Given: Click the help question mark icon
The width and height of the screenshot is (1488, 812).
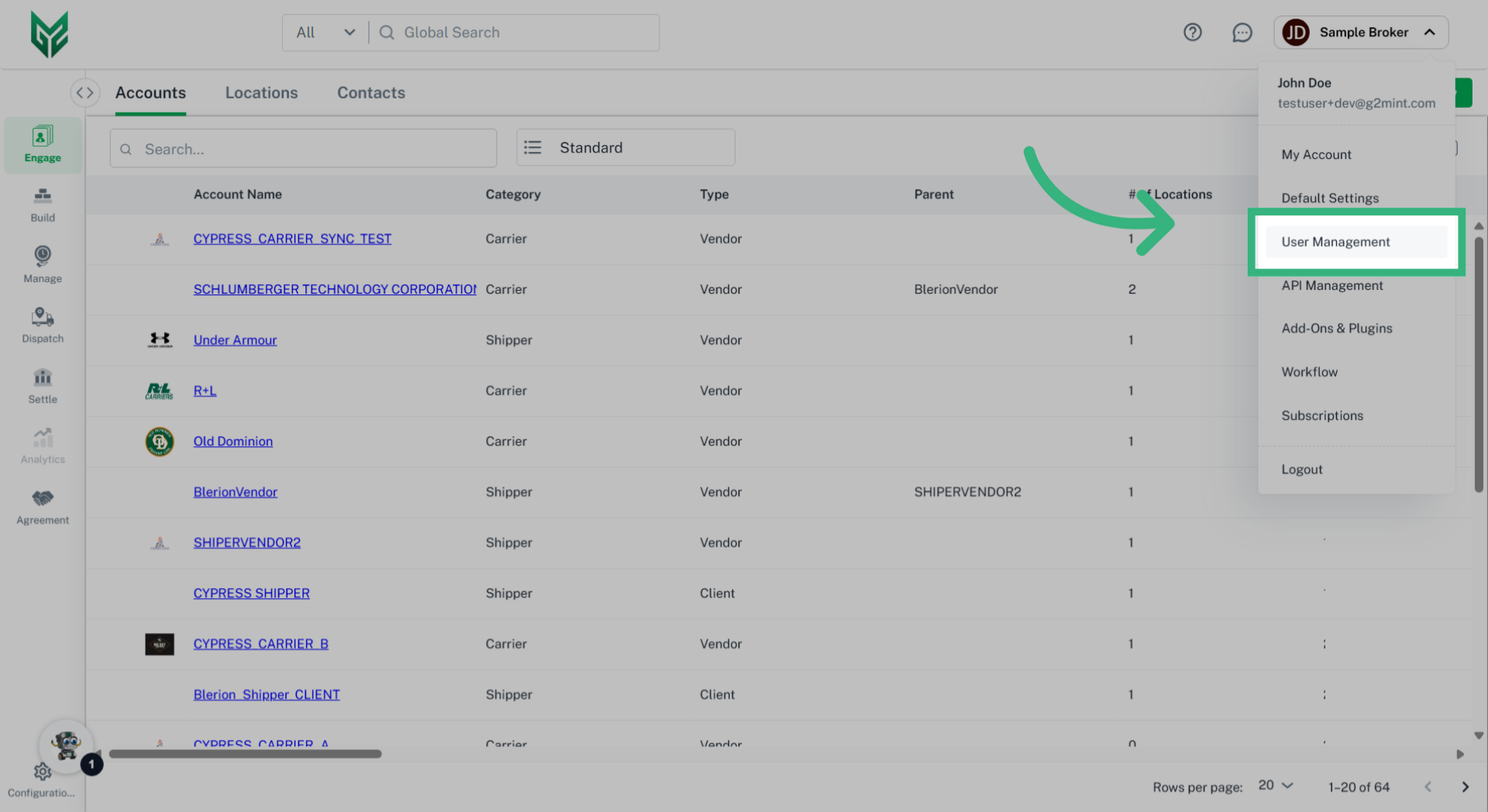Looking at the screenshot, I should pos(1193,33).
